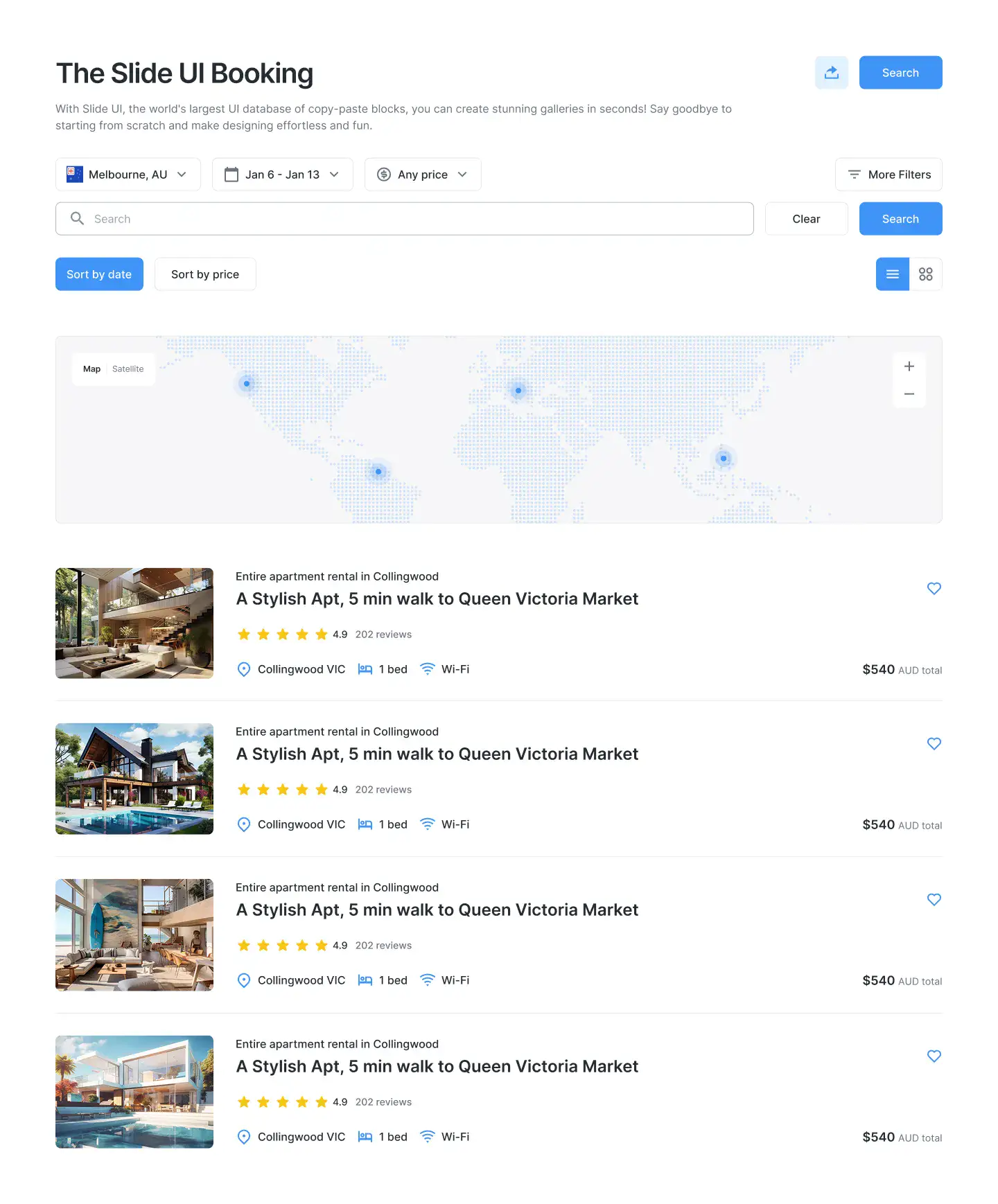Favorite the third listing with heart icon
Image resolution: width=998 pixels, height=1204 pixels.
934,899
